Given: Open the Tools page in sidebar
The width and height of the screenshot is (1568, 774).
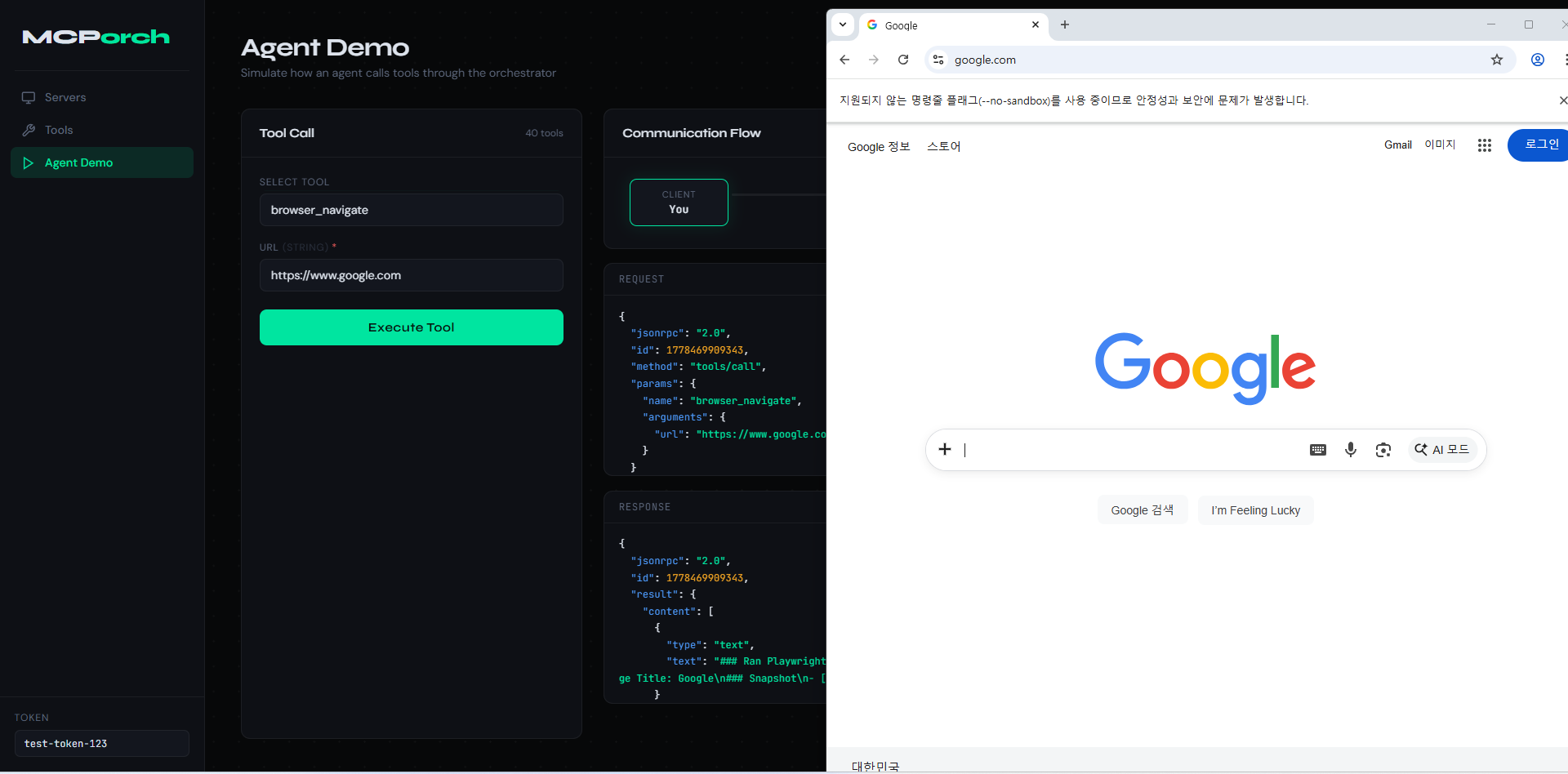Looking at the screenshot, I should tap(102, 130).
